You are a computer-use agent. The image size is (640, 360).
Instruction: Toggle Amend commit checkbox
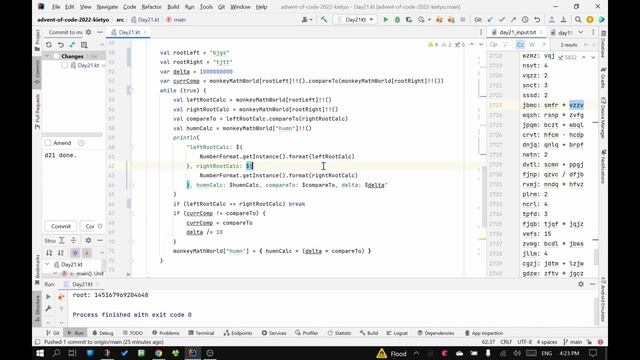coord(48,142)
